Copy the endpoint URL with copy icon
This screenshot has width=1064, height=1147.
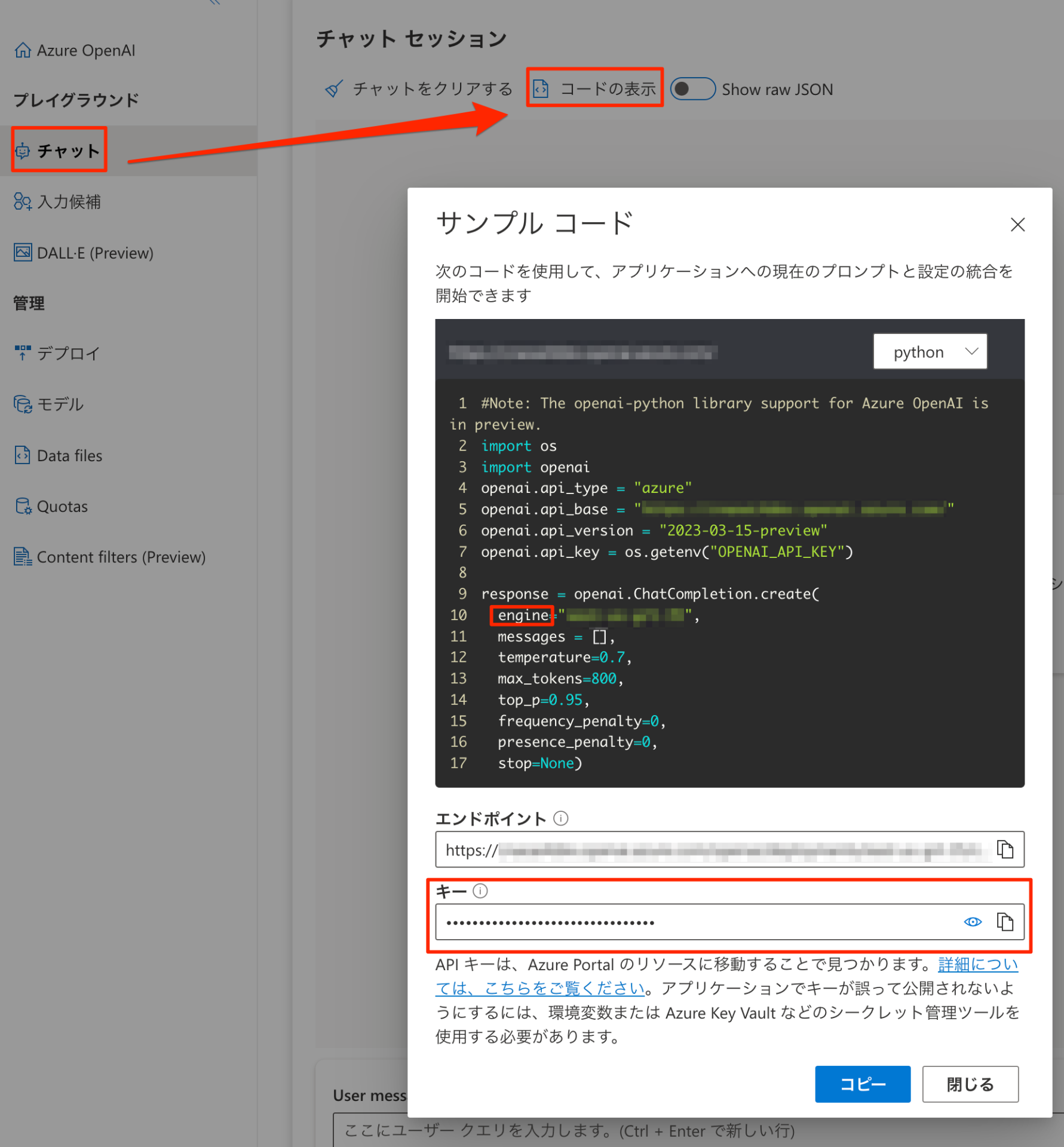(x=1005, y=849)
